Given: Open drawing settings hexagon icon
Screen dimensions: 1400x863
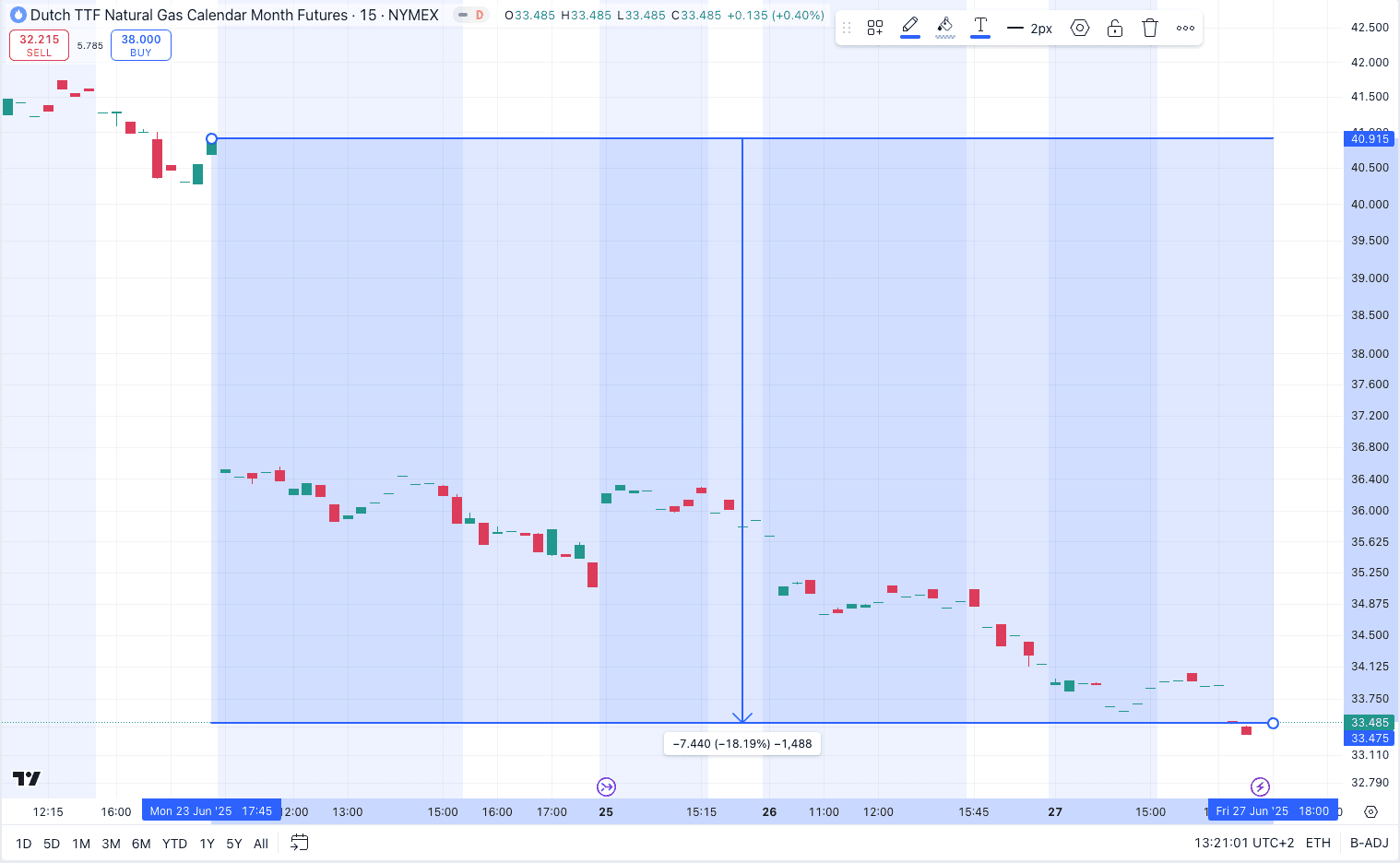Looking at the screenshot, I should pyautogui.click(x=1080, y=28).
